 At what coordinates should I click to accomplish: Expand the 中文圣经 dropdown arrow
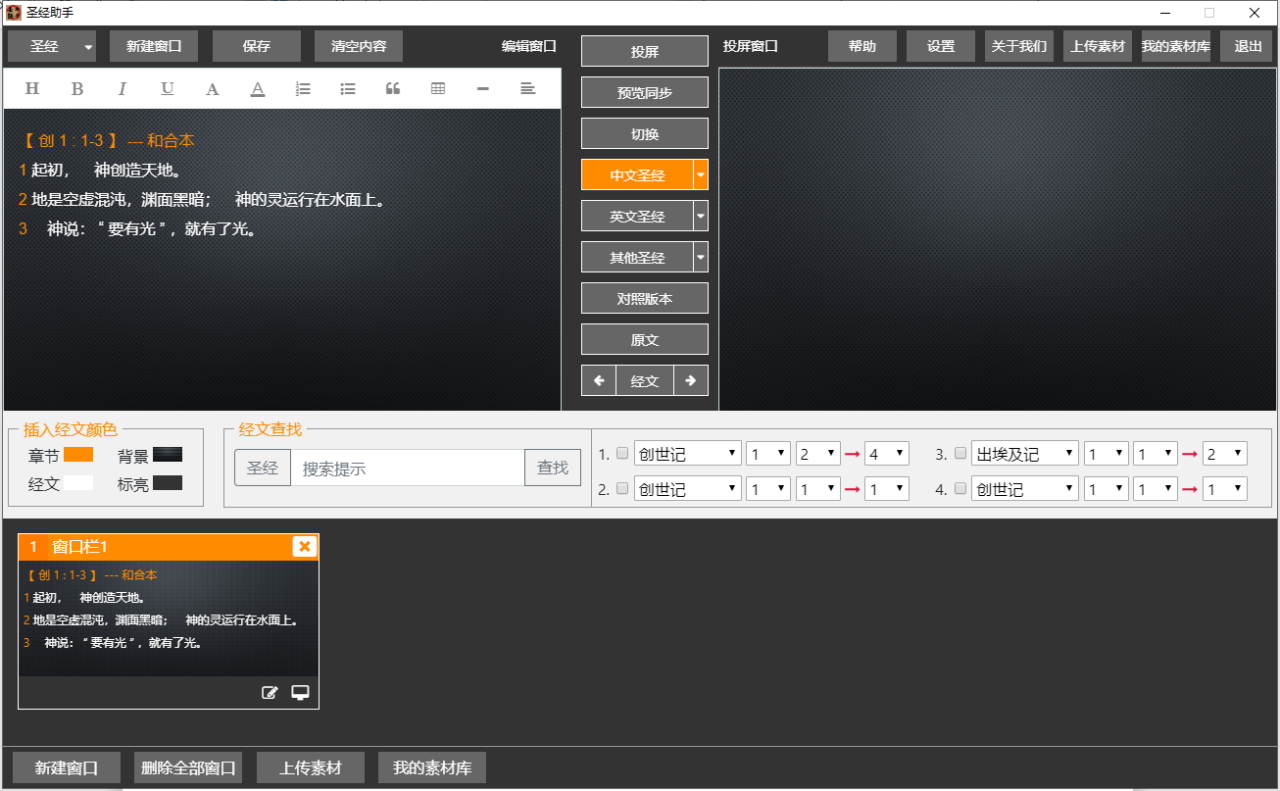point(701,175)
